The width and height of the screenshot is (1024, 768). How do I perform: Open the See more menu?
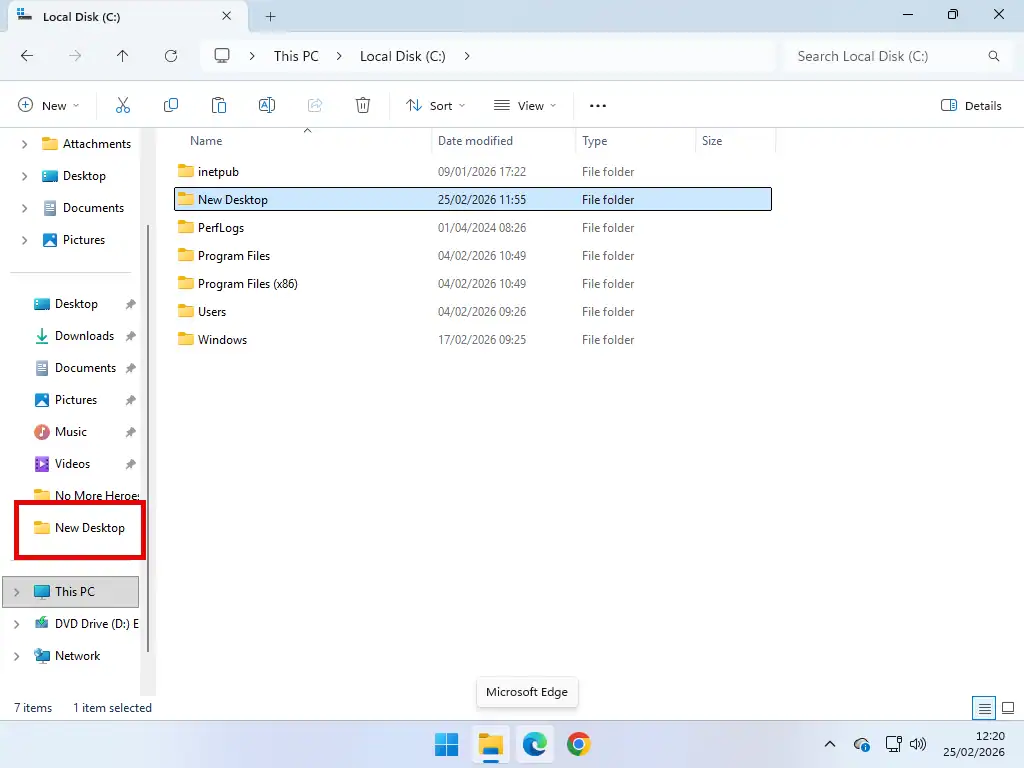click(x=597, y=105)
